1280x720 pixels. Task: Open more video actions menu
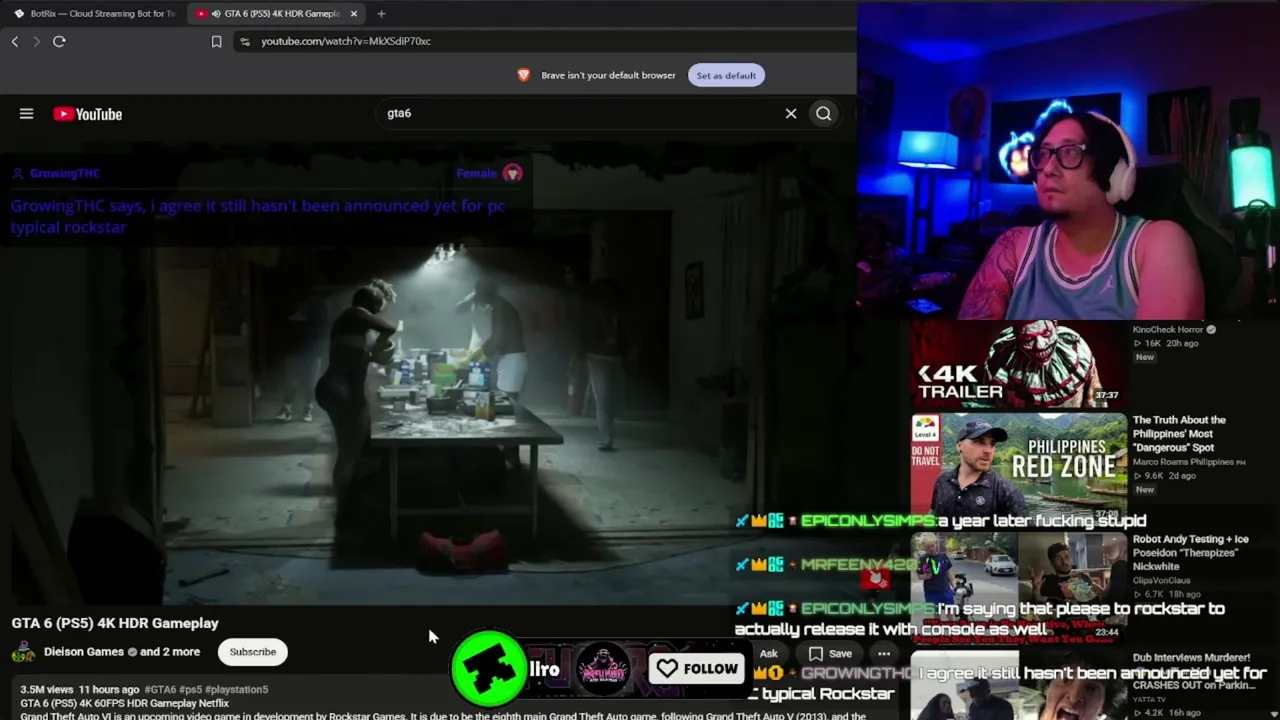(884, 654)
